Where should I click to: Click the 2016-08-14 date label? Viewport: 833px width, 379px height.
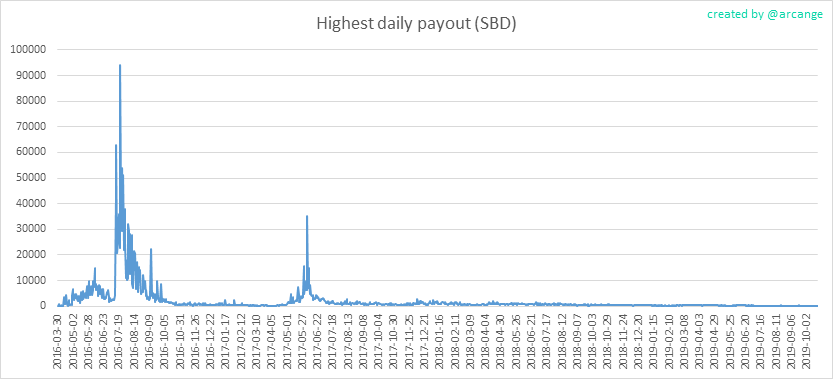pos(135,340)
